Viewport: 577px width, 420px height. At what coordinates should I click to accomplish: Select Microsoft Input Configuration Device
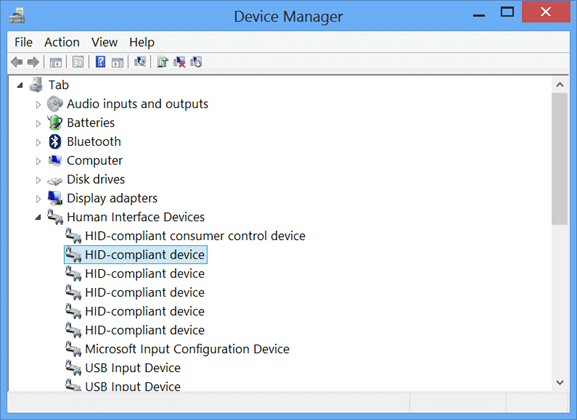pos(187,349)
